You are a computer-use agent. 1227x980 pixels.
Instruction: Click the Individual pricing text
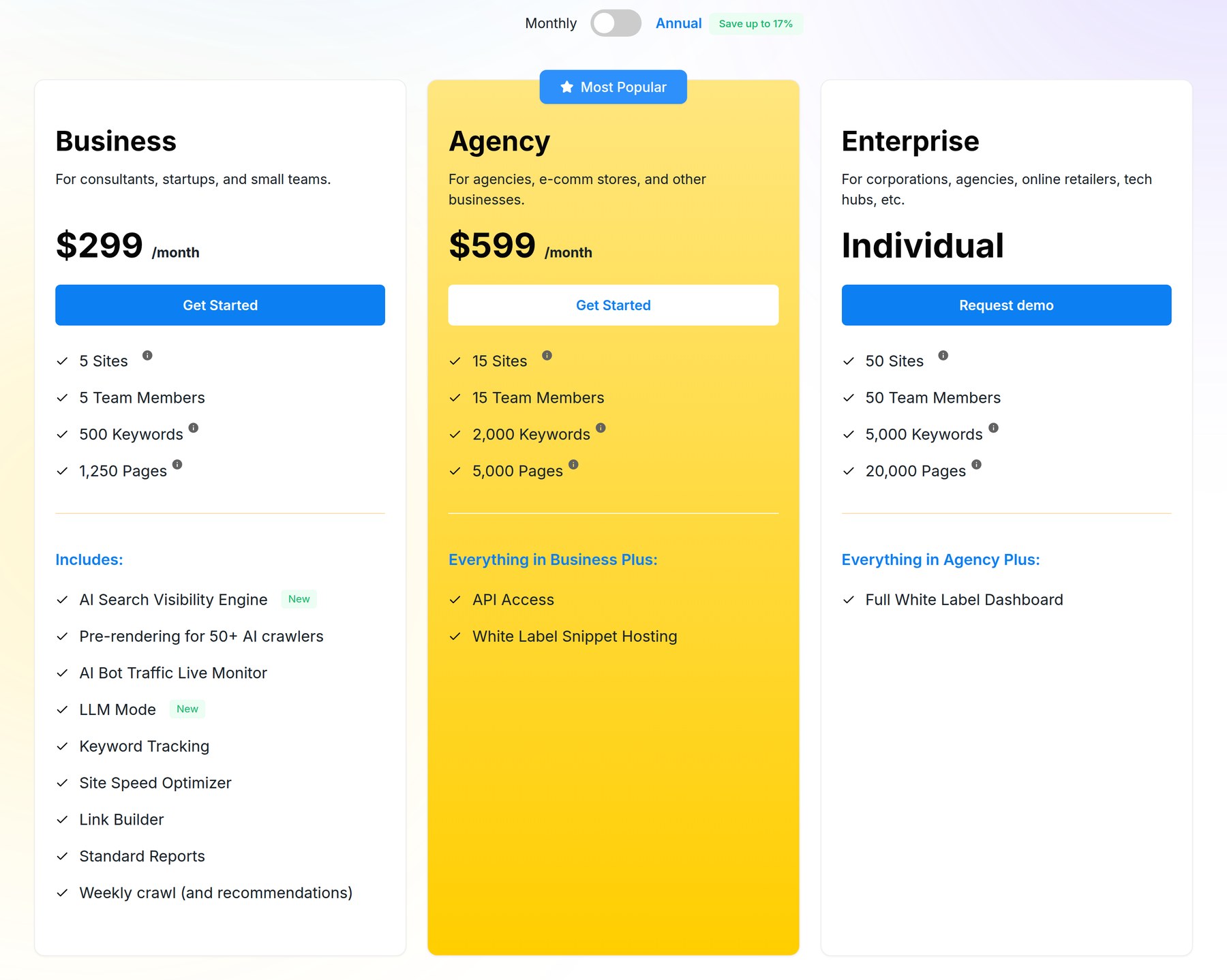pyautogui.click(x=922, y=245)
